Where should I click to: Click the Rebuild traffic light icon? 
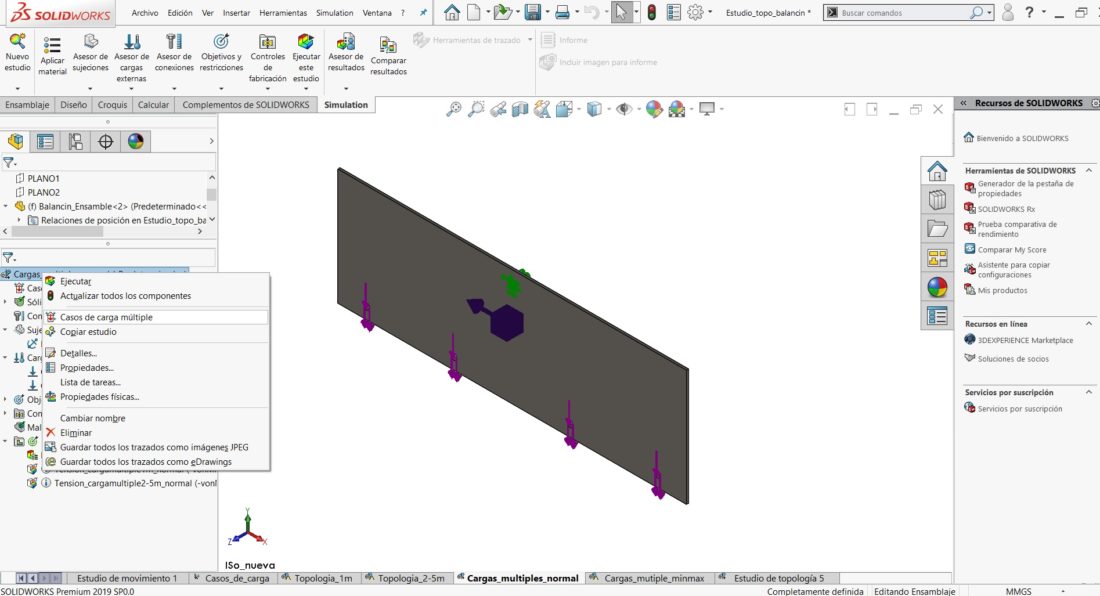tap(652, 12)
